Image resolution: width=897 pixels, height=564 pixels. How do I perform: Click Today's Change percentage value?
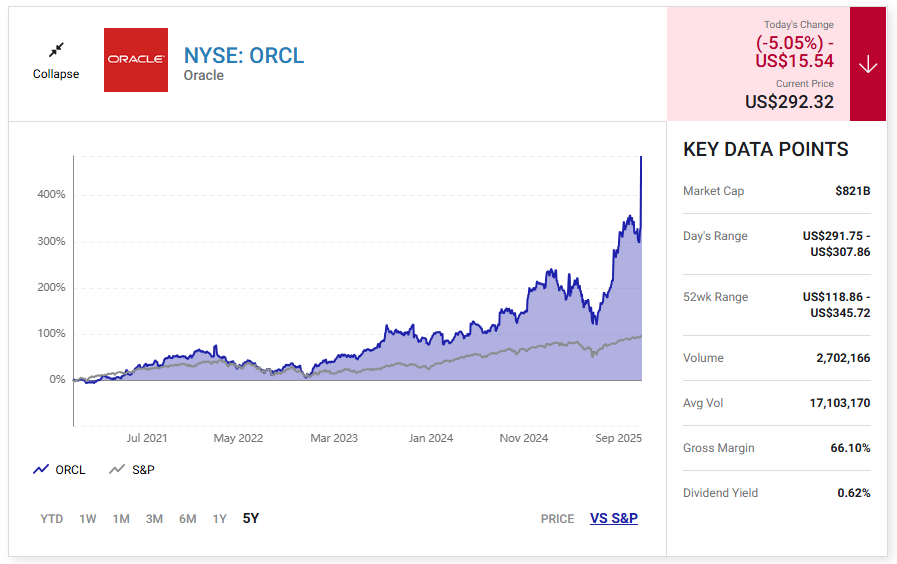coord(789,42)
